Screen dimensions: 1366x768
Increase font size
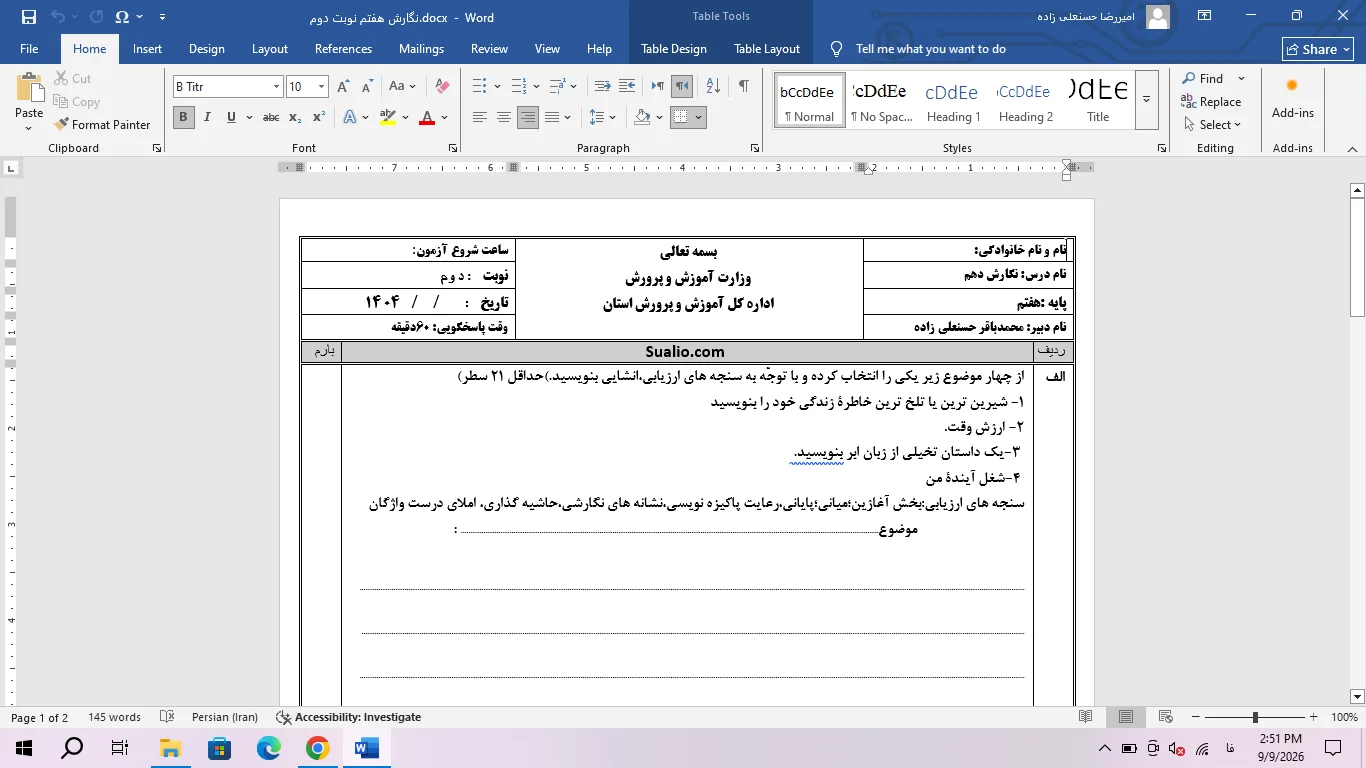click(344, 87)
